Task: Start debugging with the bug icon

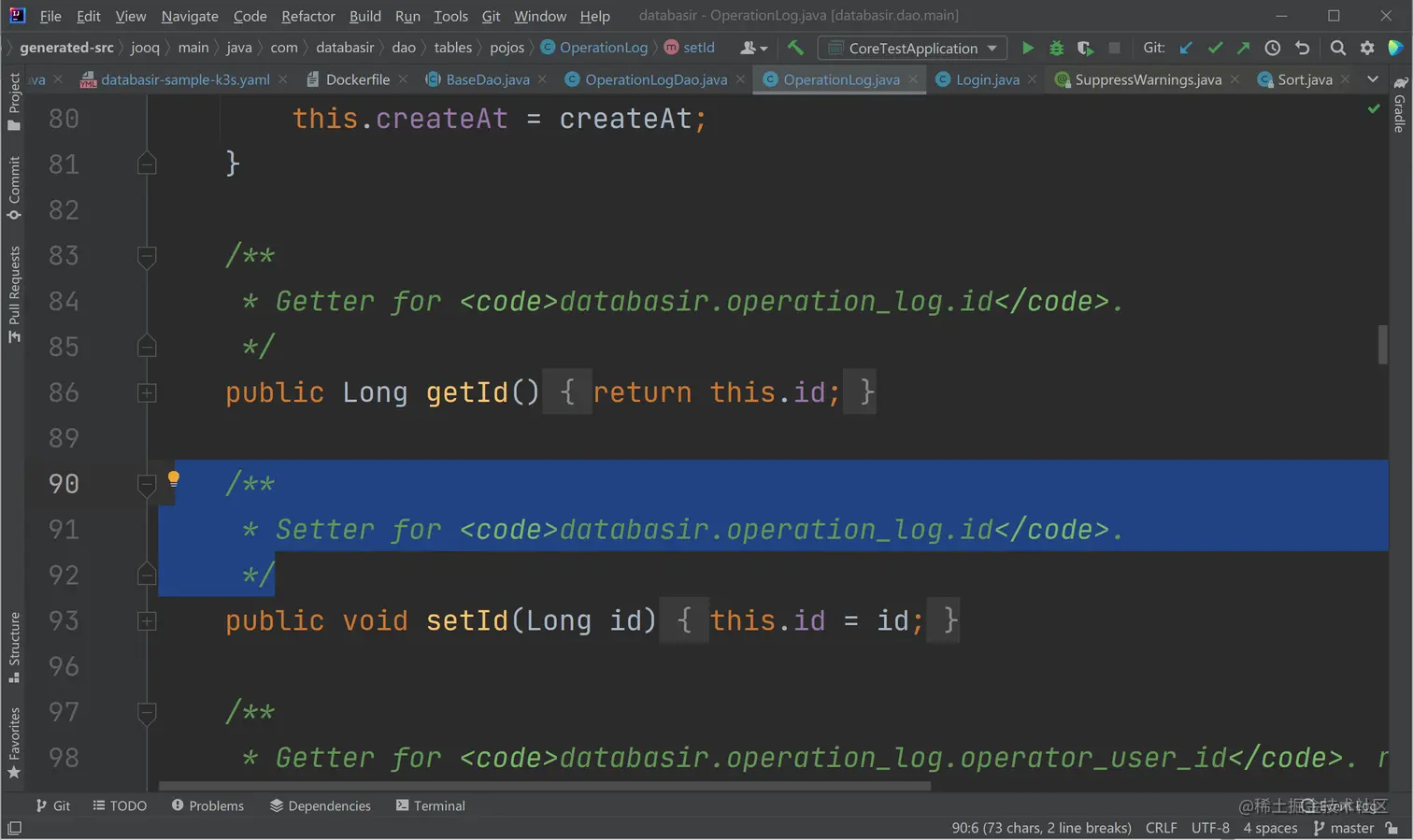Action: click(1056, 48)
